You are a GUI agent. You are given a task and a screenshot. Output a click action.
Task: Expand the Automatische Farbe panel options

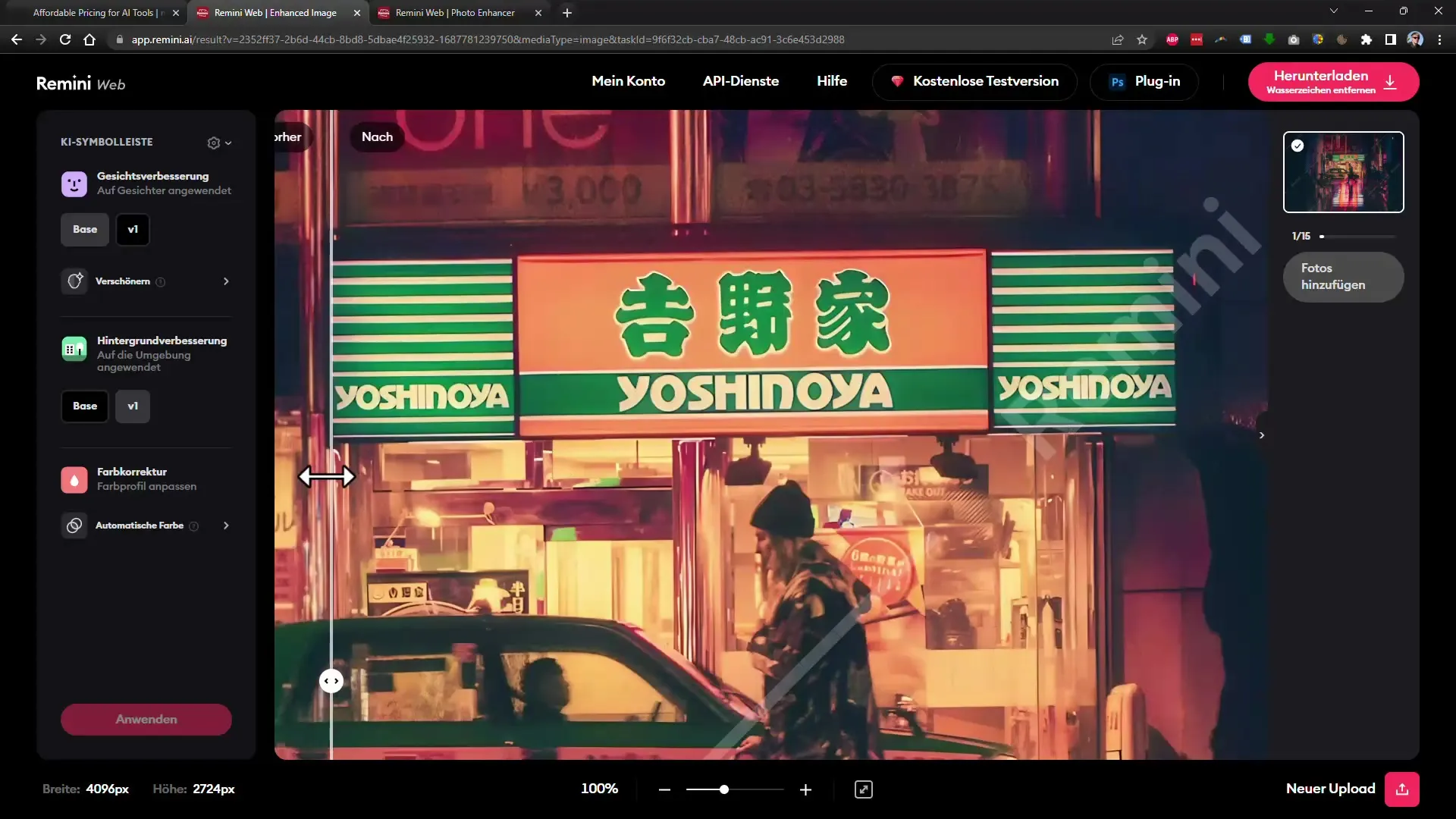tap(225, 525)
